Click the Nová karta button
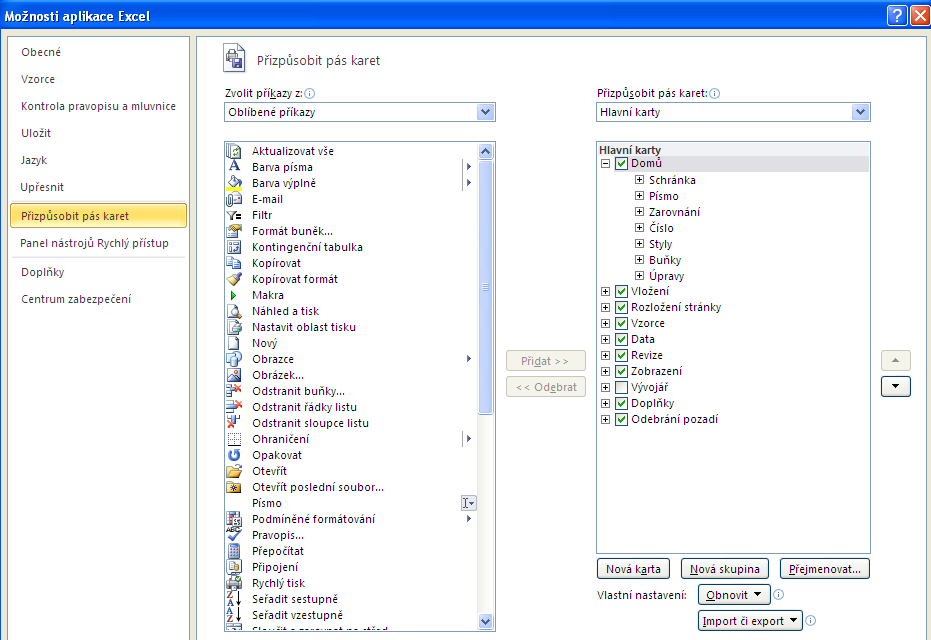931x640 pixels. point(633,569)
